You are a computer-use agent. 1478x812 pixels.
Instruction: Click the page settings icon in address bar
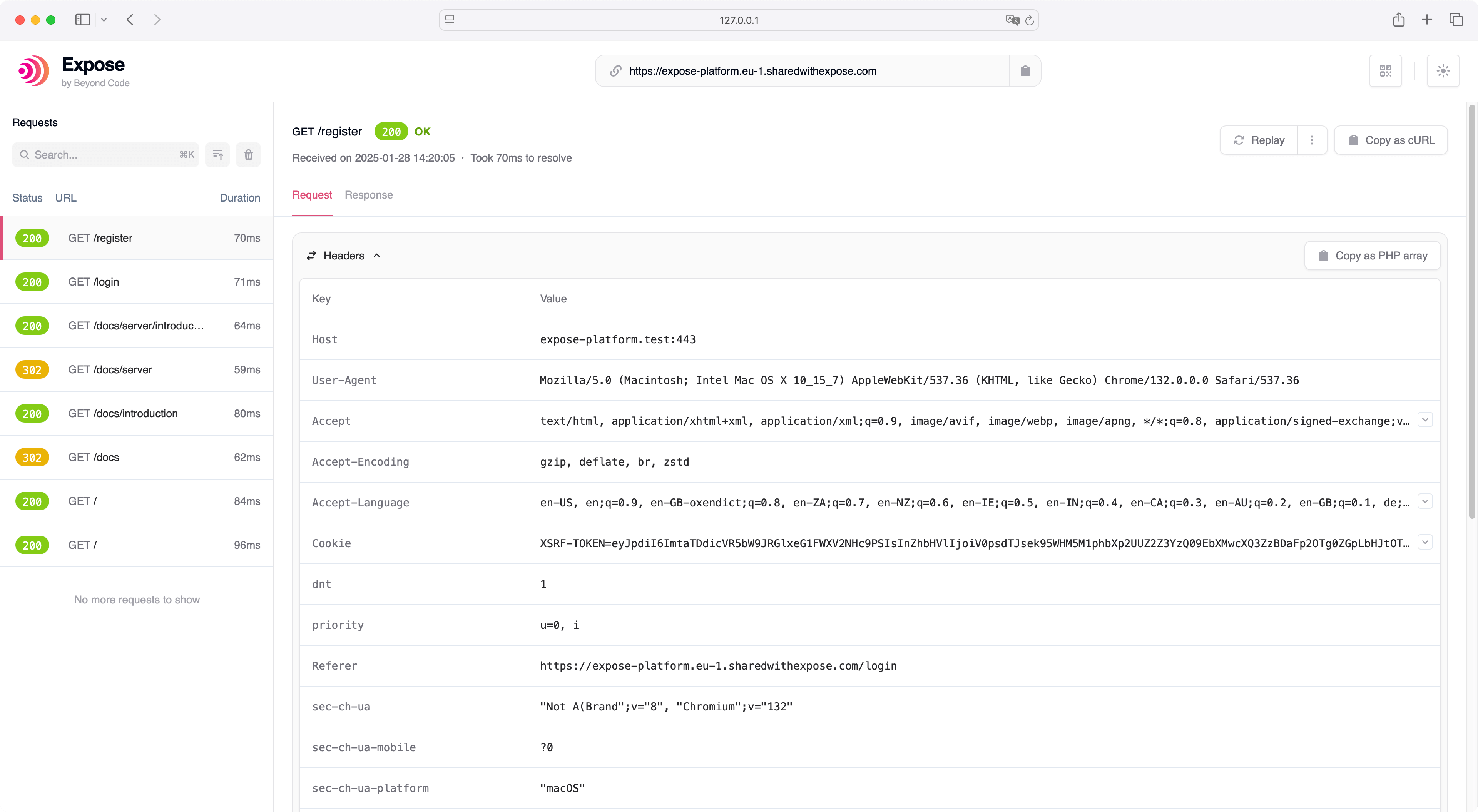pyautogui.click(x=450, y=20)
